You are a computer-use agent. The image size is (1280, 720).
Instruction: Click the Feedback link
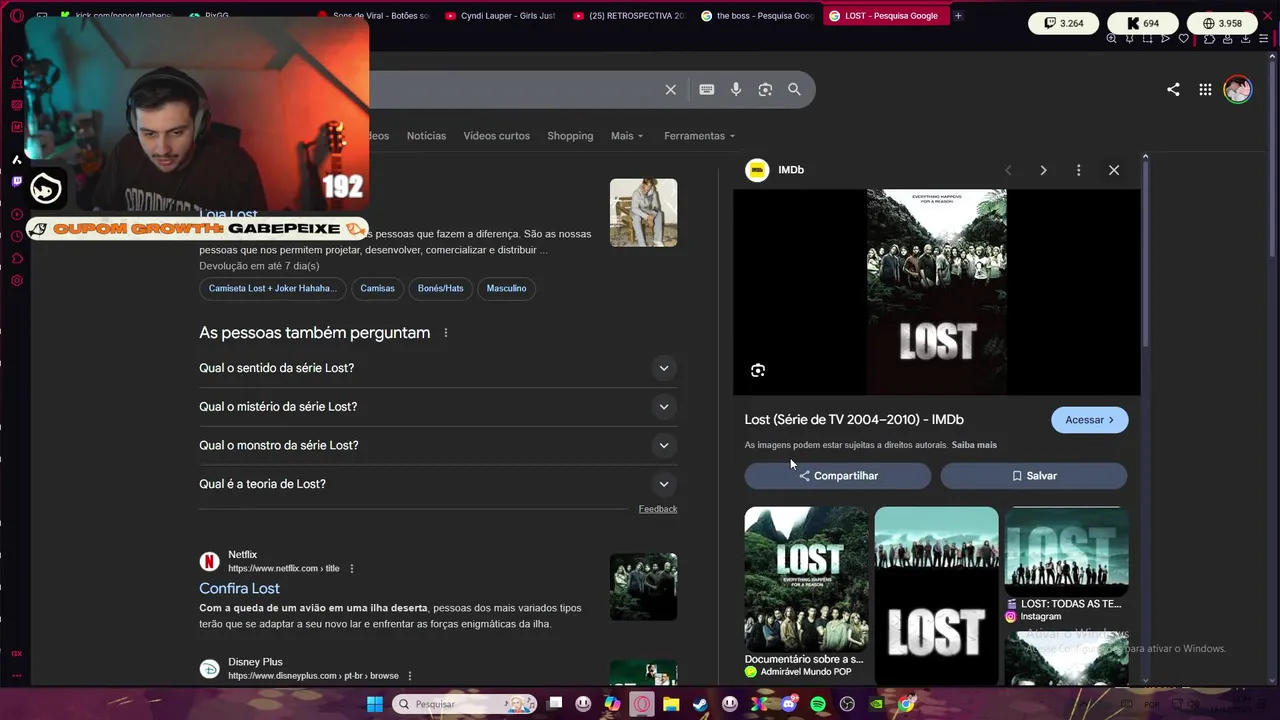click(x=658, y=509)
